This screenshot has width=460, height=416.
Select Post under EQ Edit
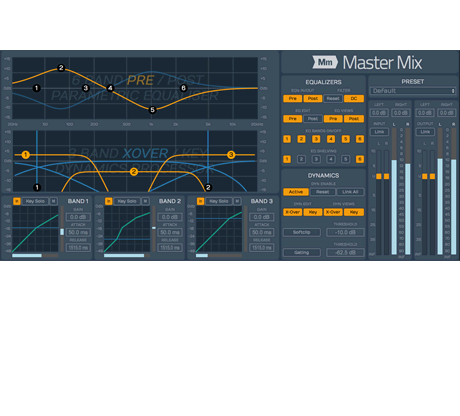coord(313,119)
